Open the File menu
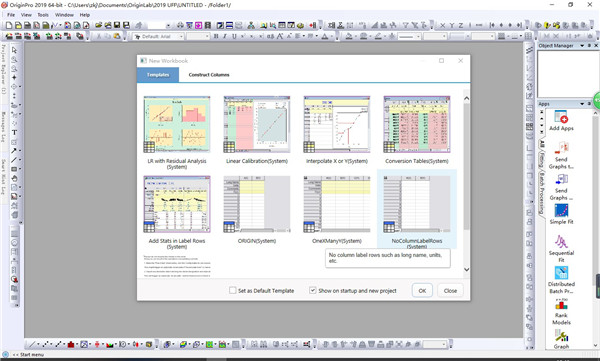 [x=11, y=15]
